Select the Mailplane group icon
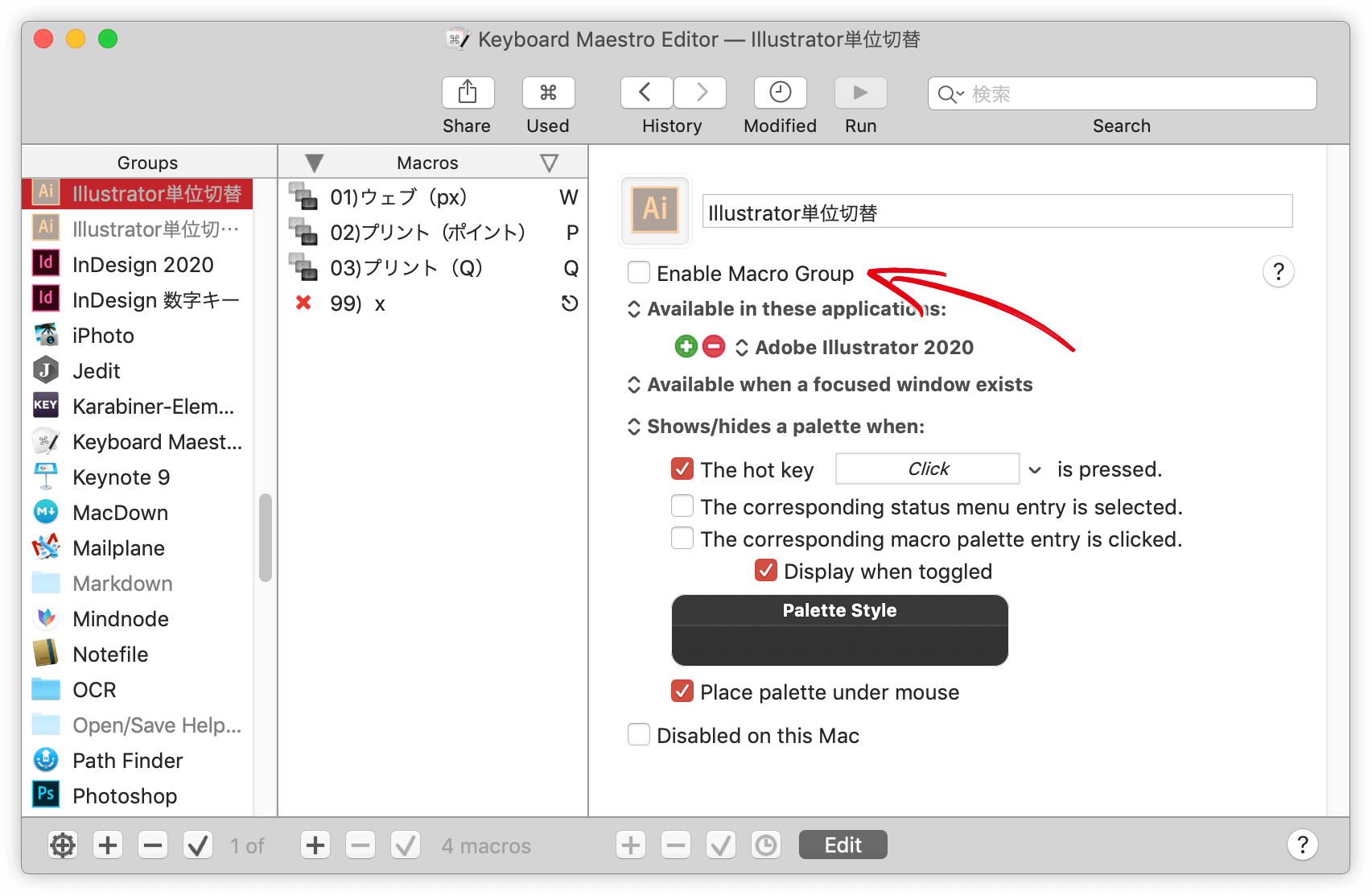 click(46, 547)
